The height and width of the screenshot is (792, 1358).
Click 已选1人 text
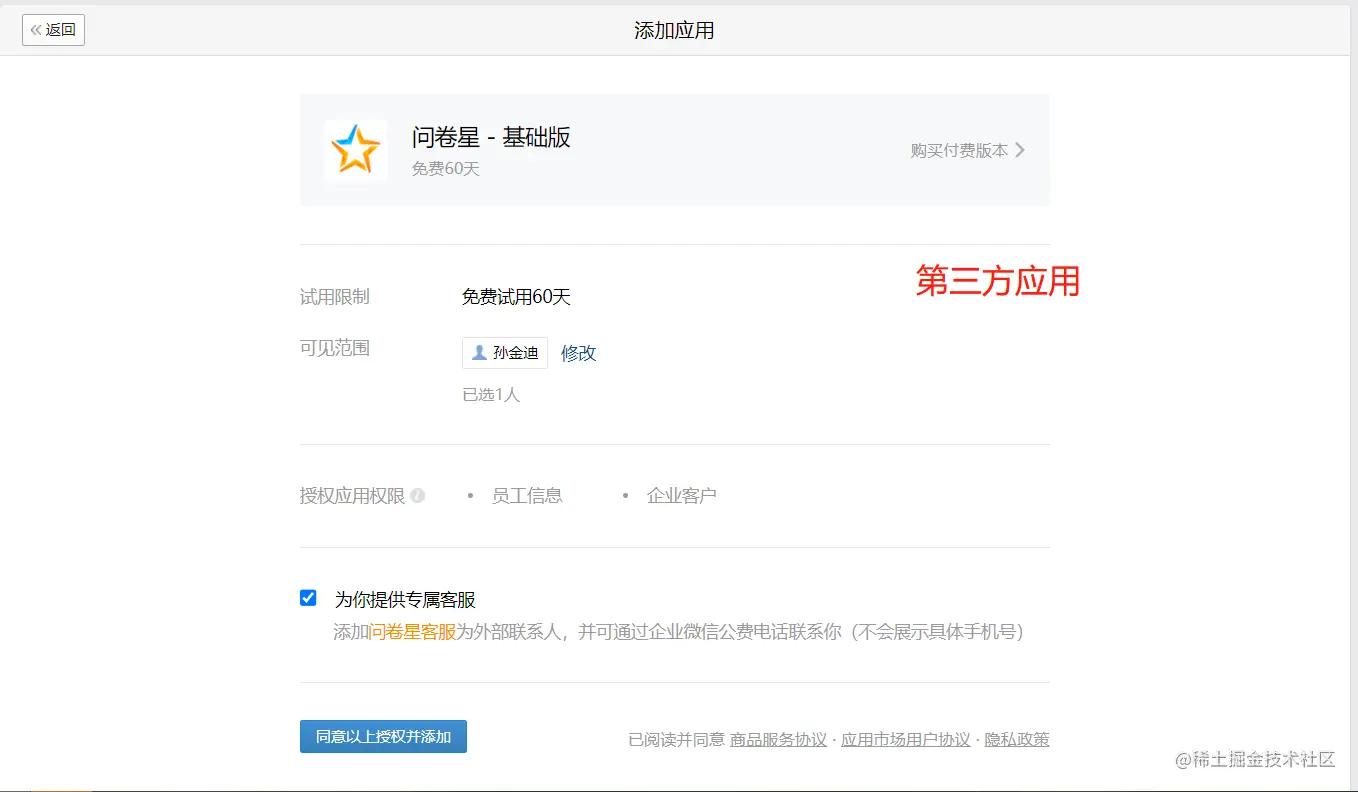pos(491,395)
